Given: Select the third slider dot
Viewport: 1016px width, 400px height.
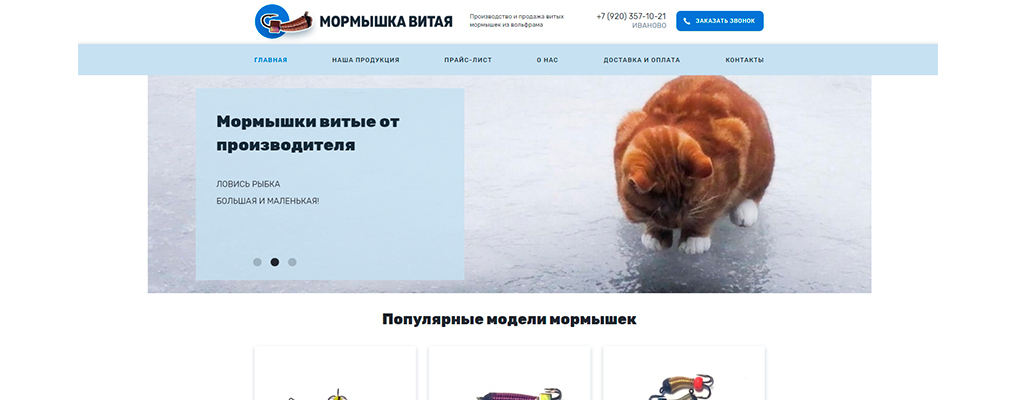Looking at the screenshot, I should click(x=292, y=262).
